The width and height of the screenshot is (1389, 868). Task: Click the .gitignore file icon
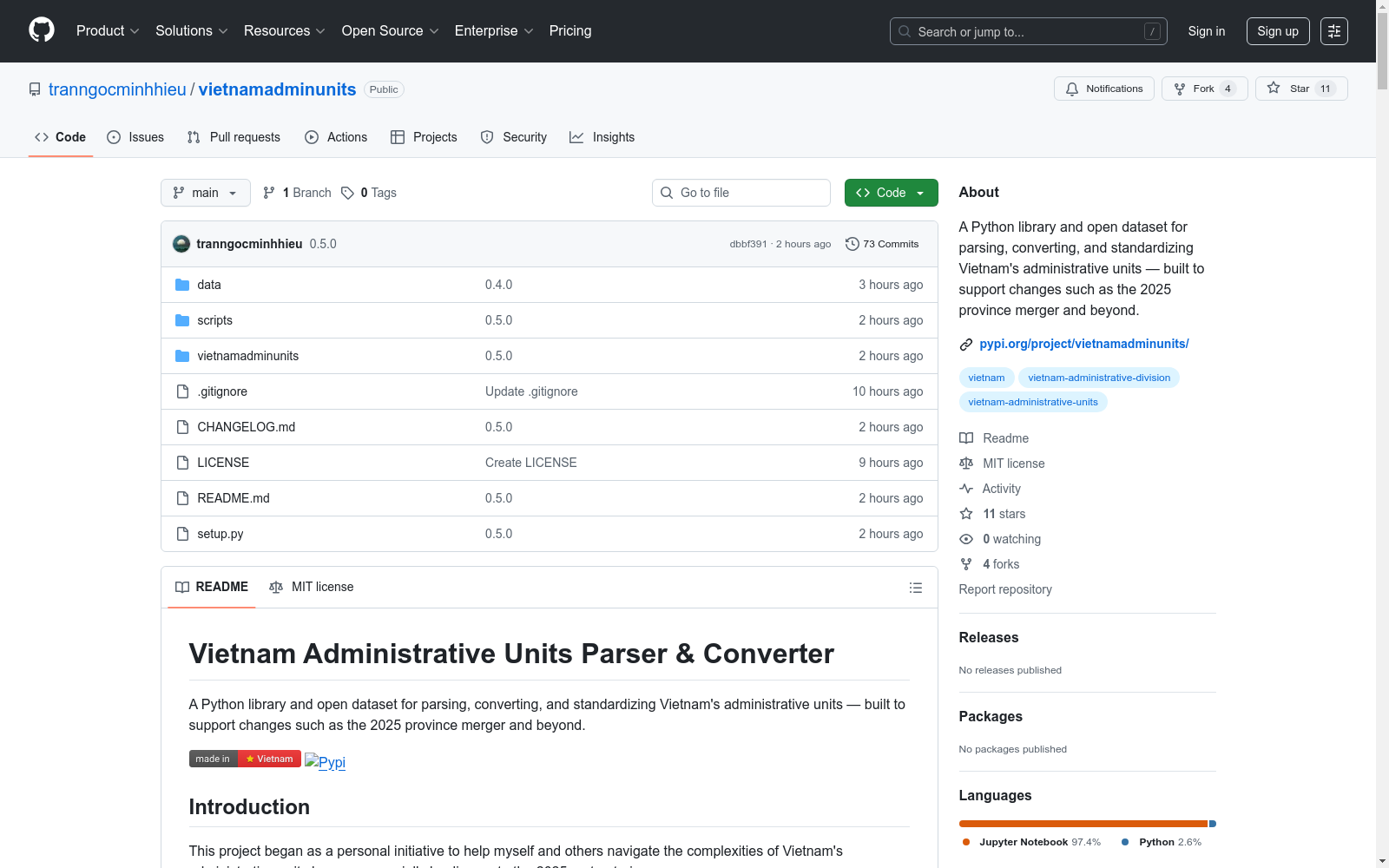182,391
